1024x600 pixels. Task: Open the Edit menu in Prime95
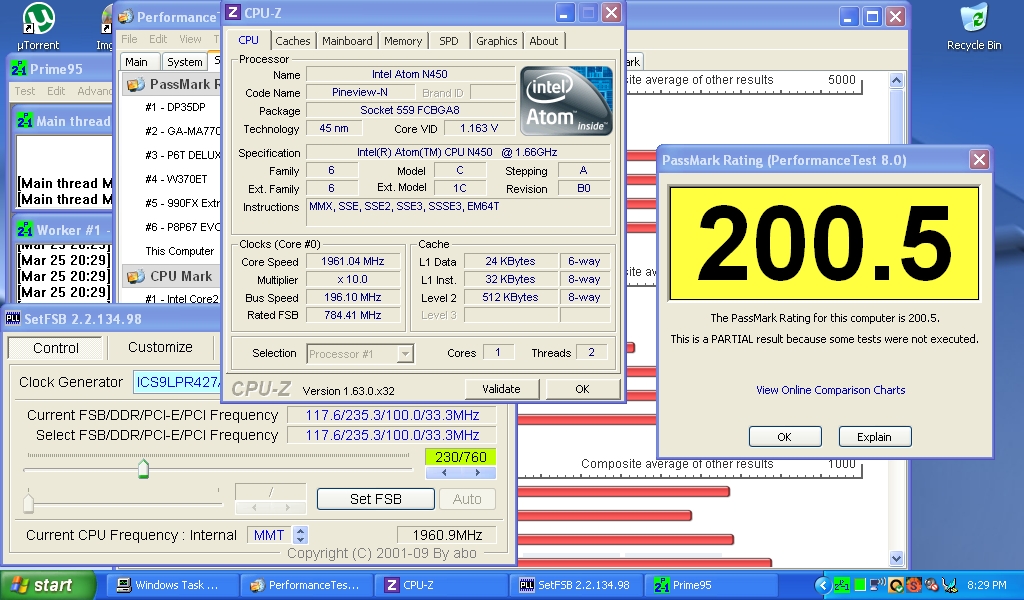[56, 91]
